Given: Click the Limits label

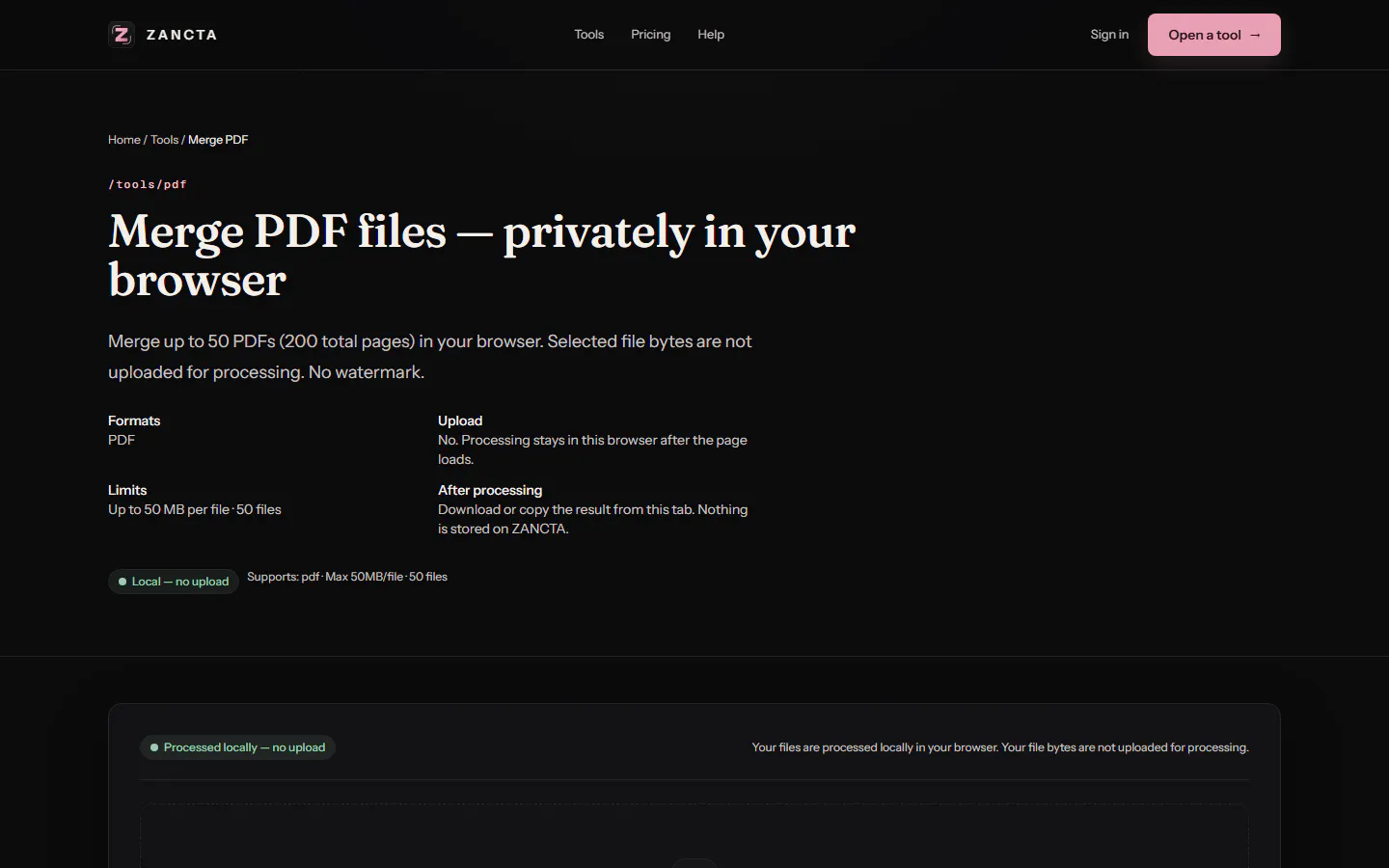Looking at the screenshot, I should point(127,490).
